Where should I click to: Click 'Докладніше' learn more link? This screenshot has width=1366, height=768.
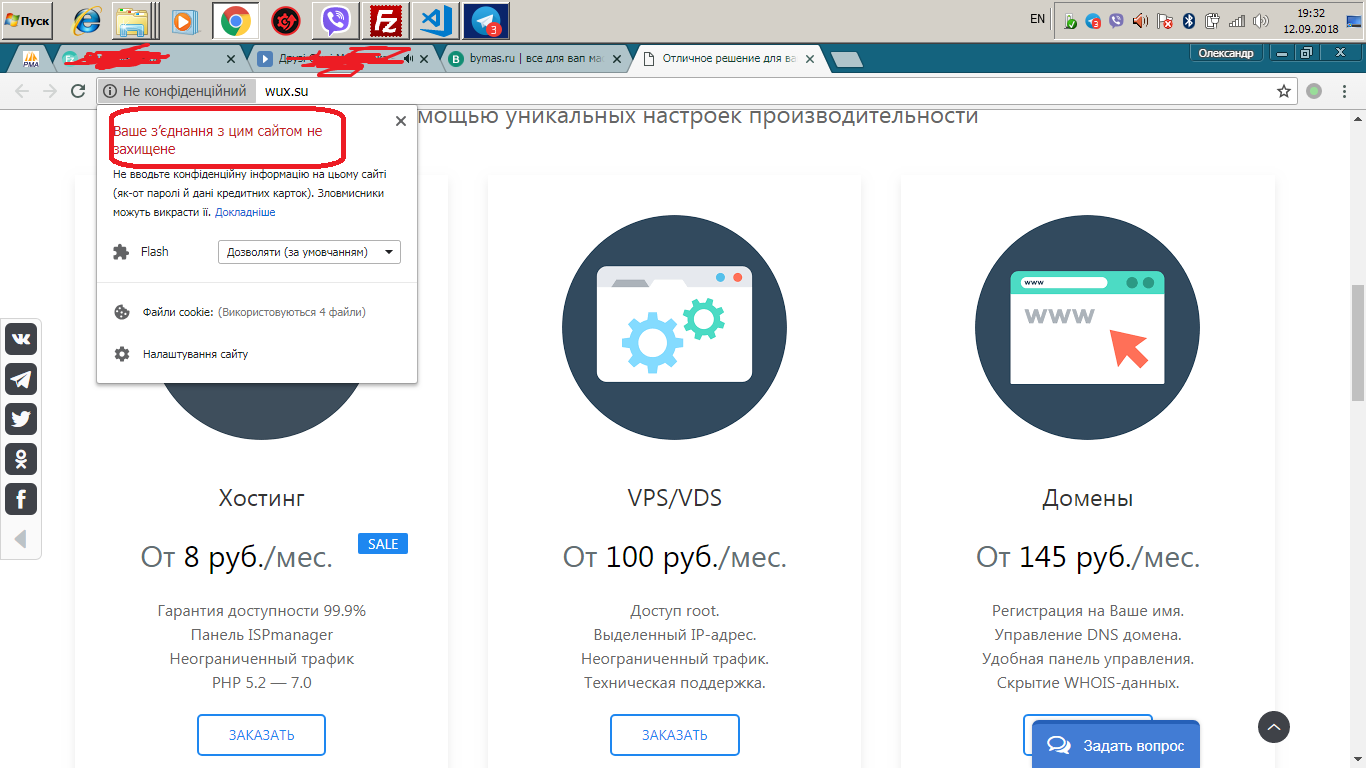click(x=244, y=212)
